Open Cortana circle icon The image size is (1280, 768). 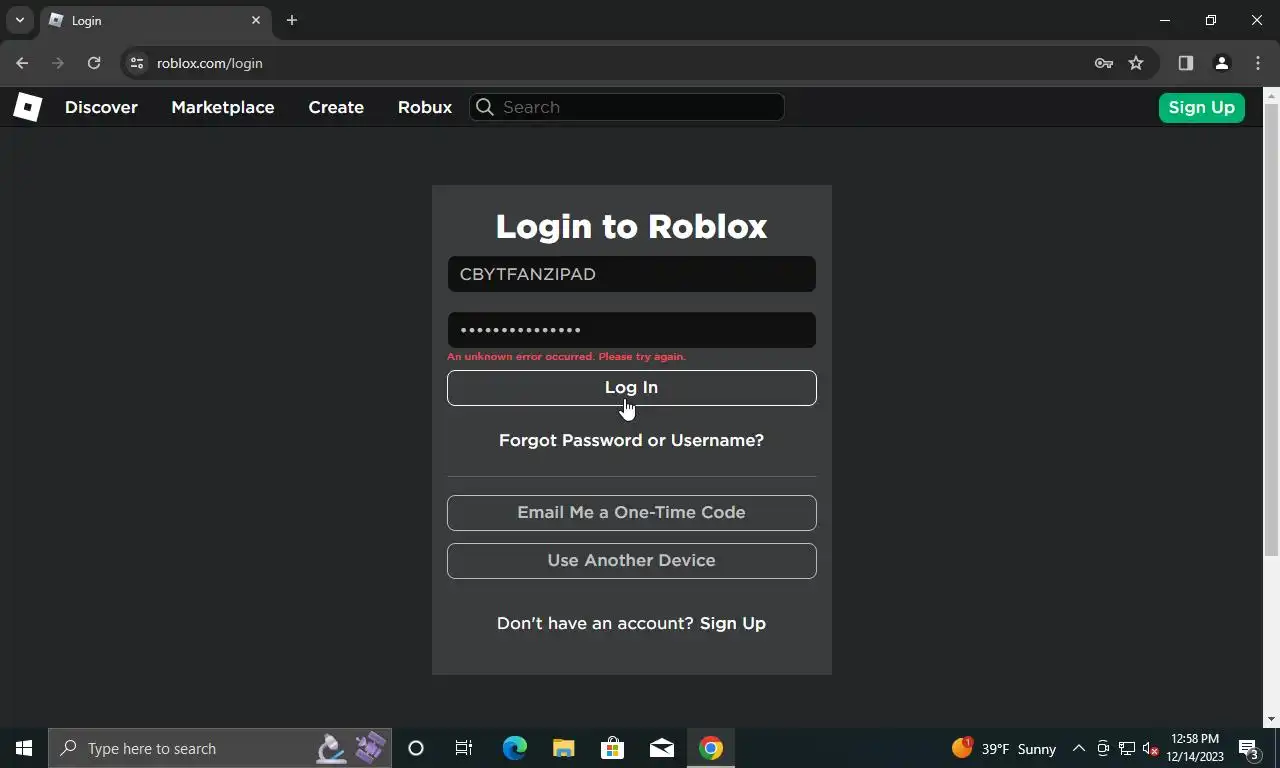[x=416, y=748]
